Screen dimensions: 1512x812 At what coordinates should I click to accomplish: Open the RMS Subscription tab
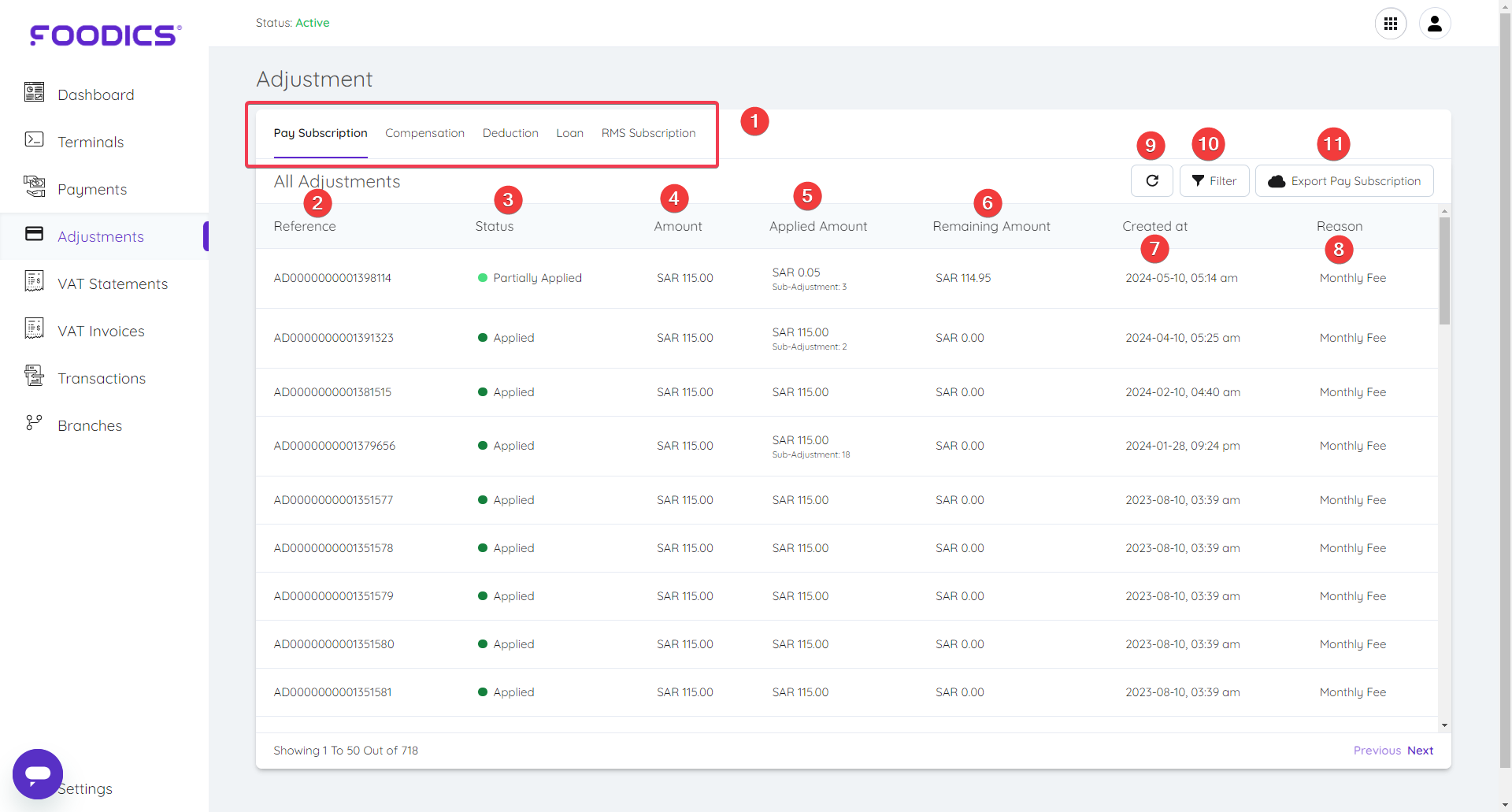[x=648, y=133]
